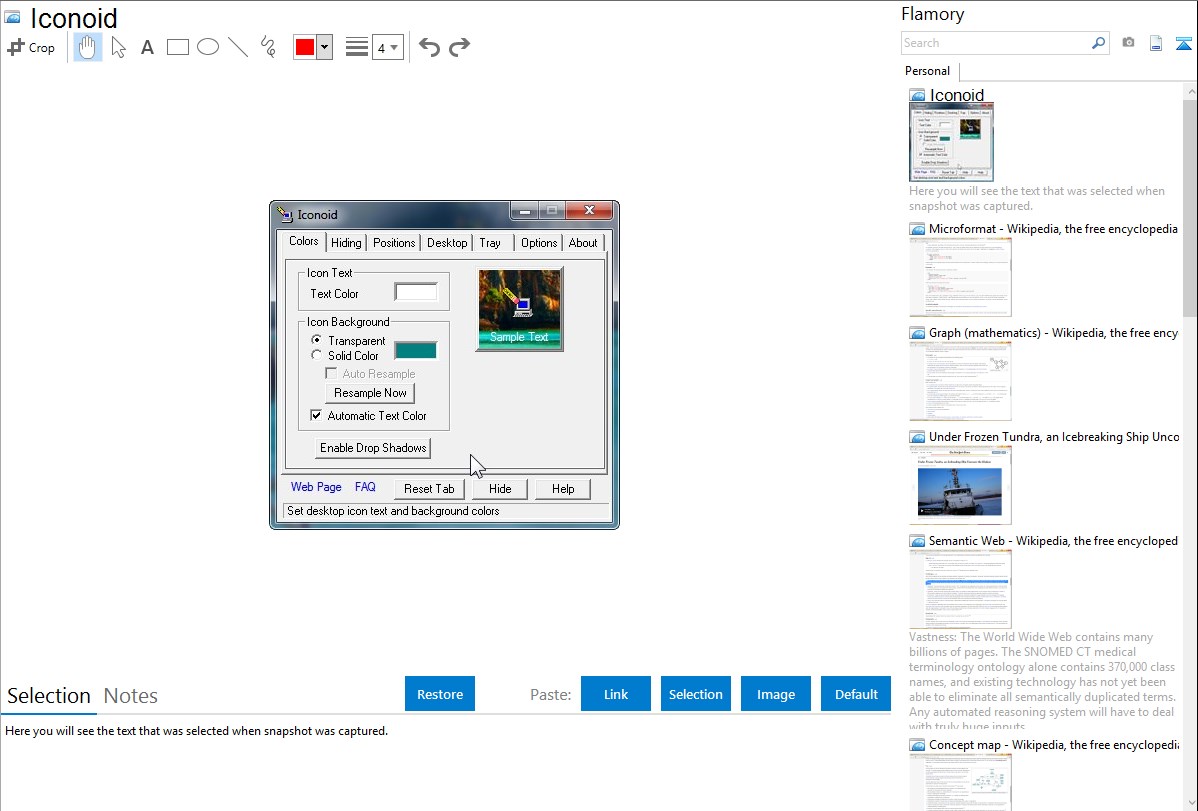Select the Semantic Web snapshot title
Viewport: 1198px width, 811px height.
click(x=1053, y=541)
